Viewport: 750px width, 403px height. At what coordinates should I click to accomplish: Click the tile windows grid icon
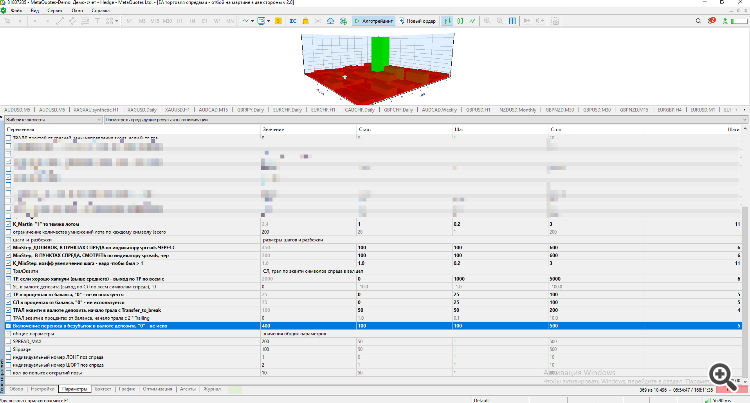point(512,21)
